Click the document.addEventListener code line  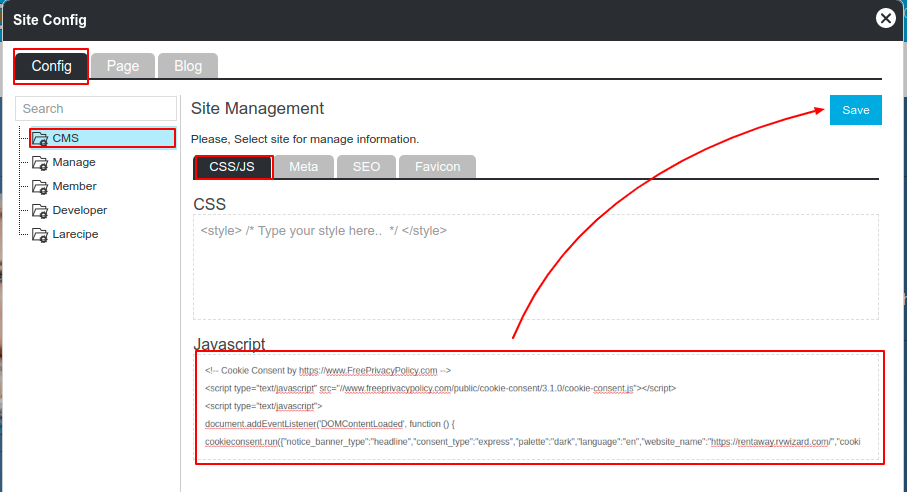330,424
